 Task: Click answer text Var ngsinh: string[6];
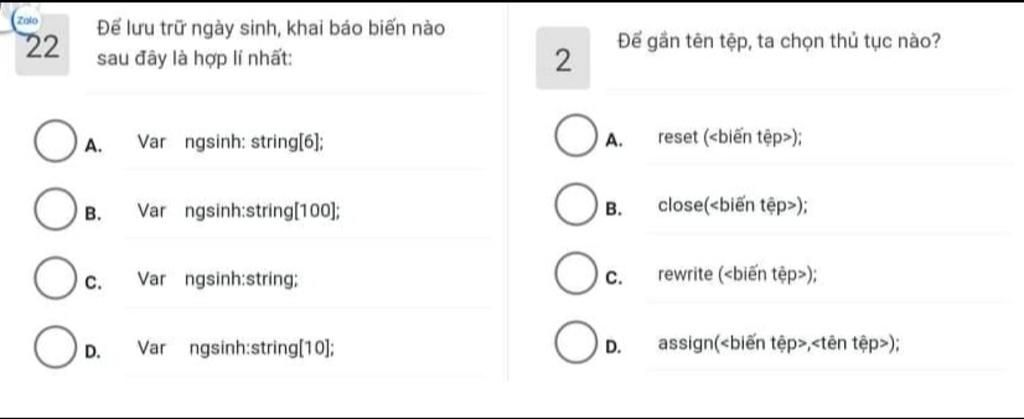coord(231,142)
